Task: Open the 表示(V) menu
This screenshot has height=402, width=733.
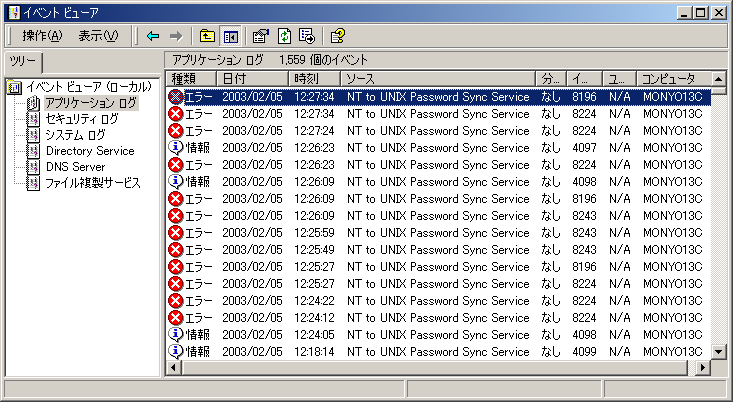Action: click(98, 36)
